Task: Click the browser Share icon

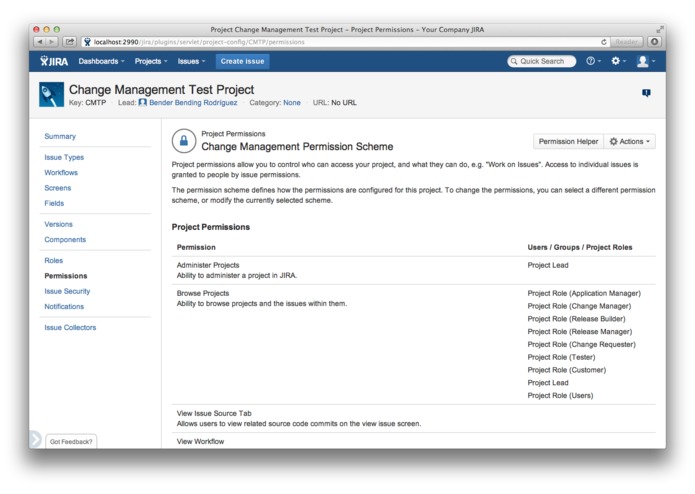Action: coord(70,42)
